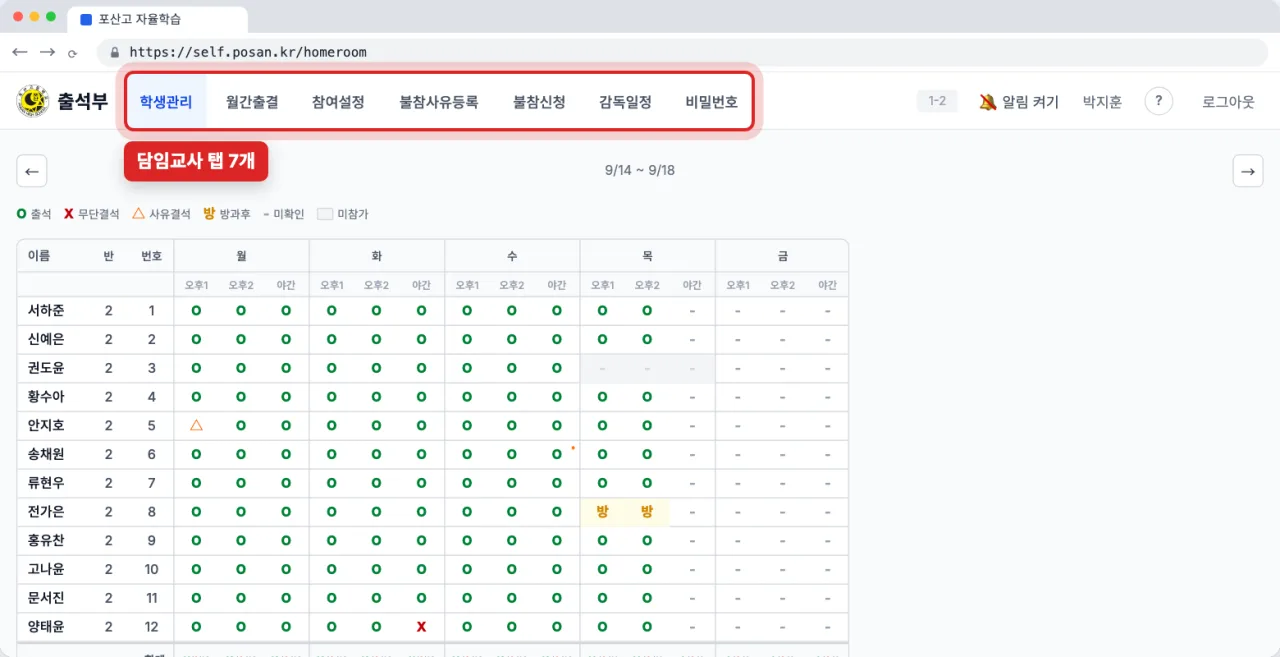Click the 로그아웃 button
Viewport: 1280px width, 657px height.
(x=1228, y=101)
